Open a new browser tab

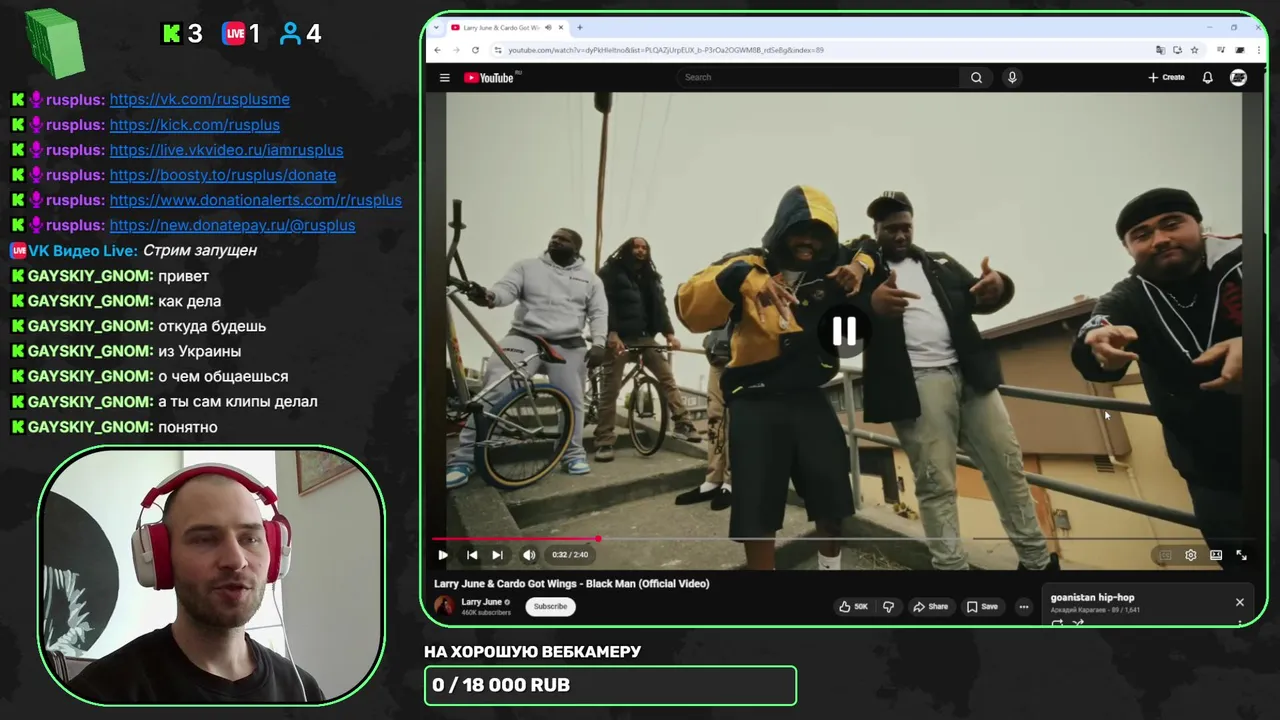point(580,27)
